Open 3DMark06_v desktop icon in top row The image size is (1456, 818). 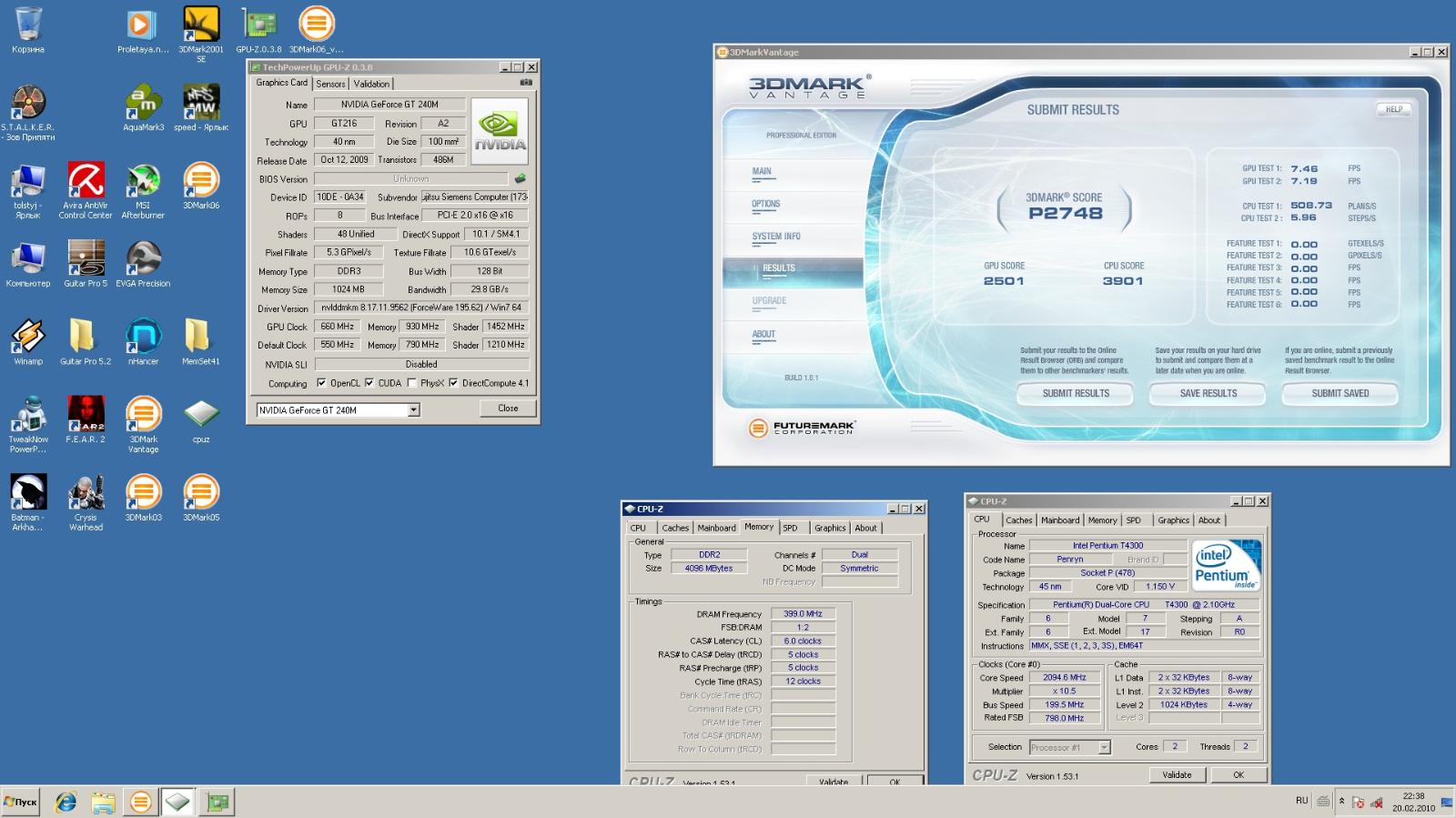click(316, 30)
